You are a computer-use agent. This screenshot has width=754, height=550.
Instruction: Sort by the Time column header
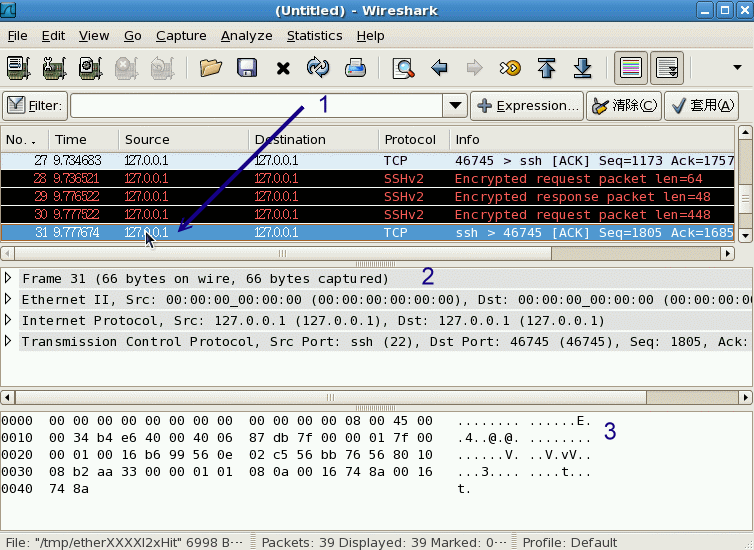point(83,140)
